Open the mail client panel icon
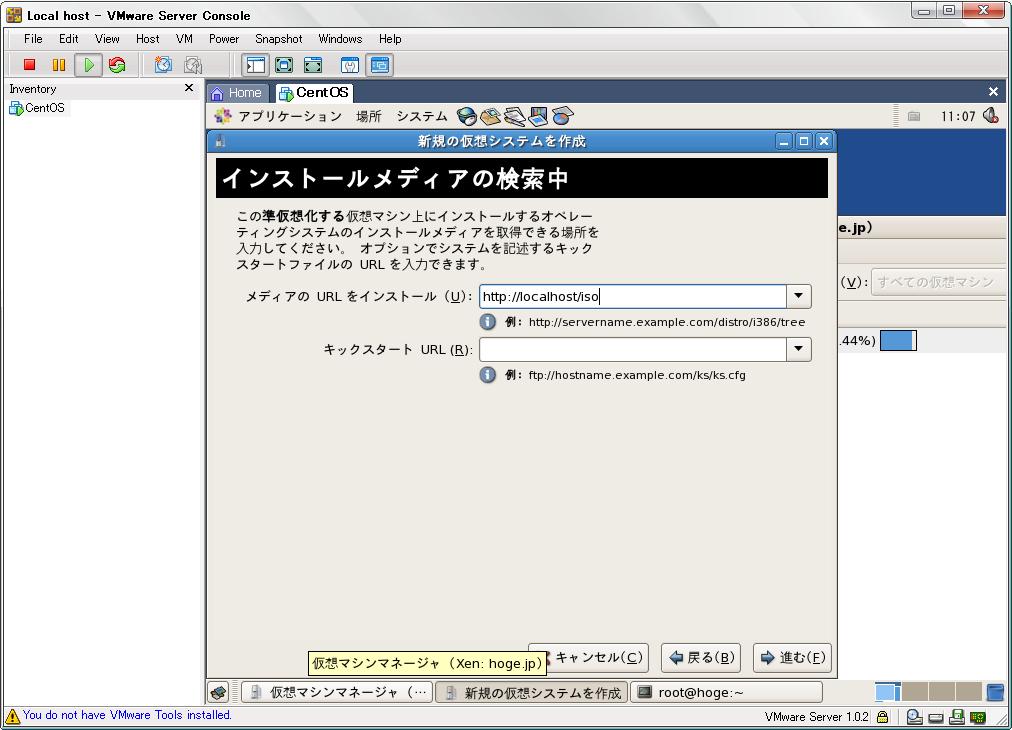 [x=491, y=116]
